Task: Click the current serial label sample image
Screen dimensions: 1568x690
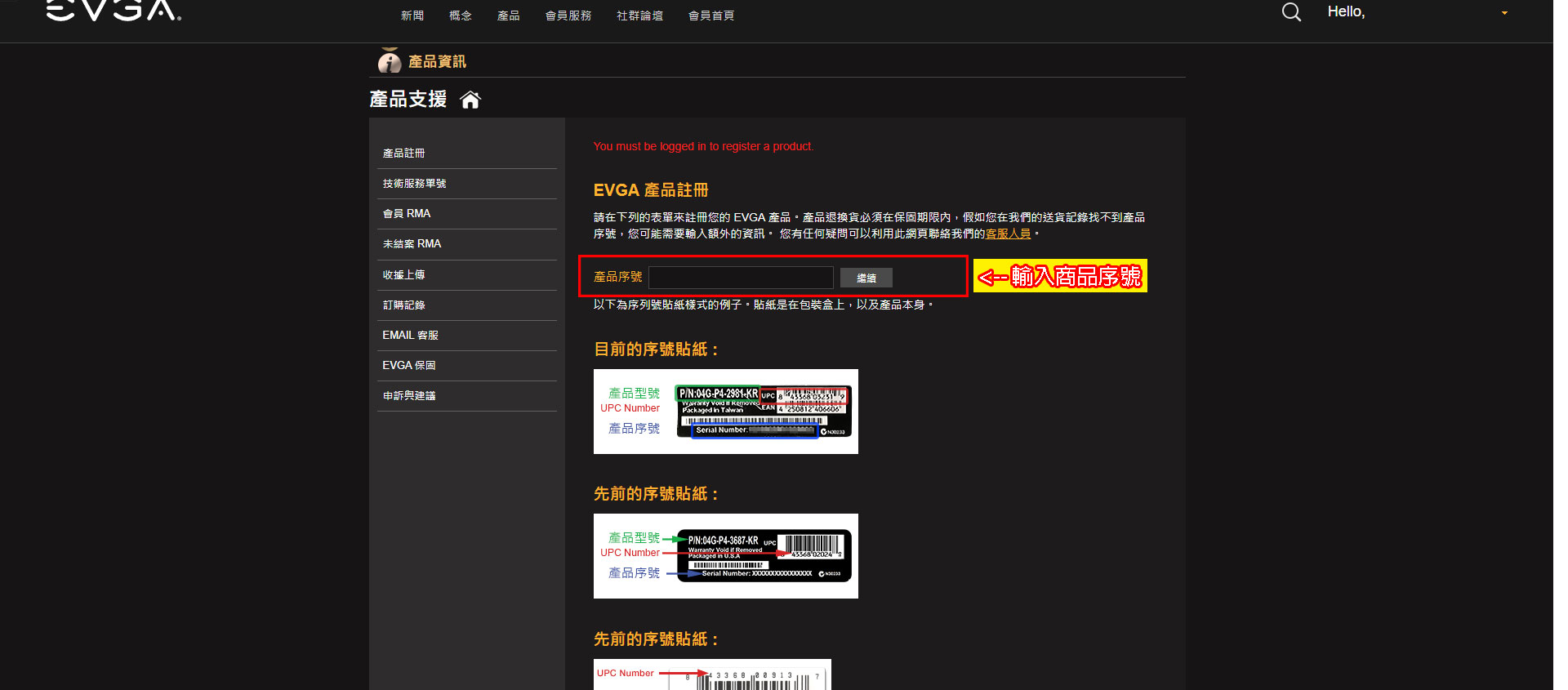Action: click(726, 412)
